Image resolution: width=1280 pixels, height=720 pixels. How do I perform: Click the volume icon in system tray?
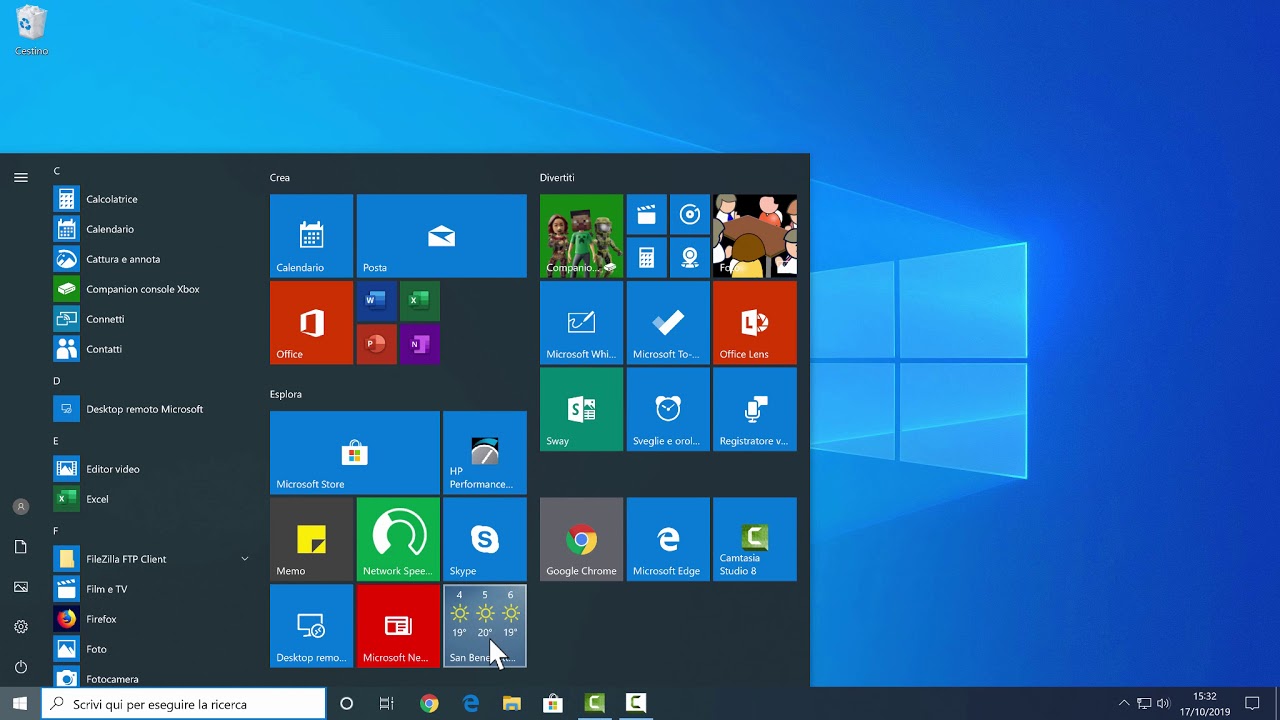tap(1163, 704)
